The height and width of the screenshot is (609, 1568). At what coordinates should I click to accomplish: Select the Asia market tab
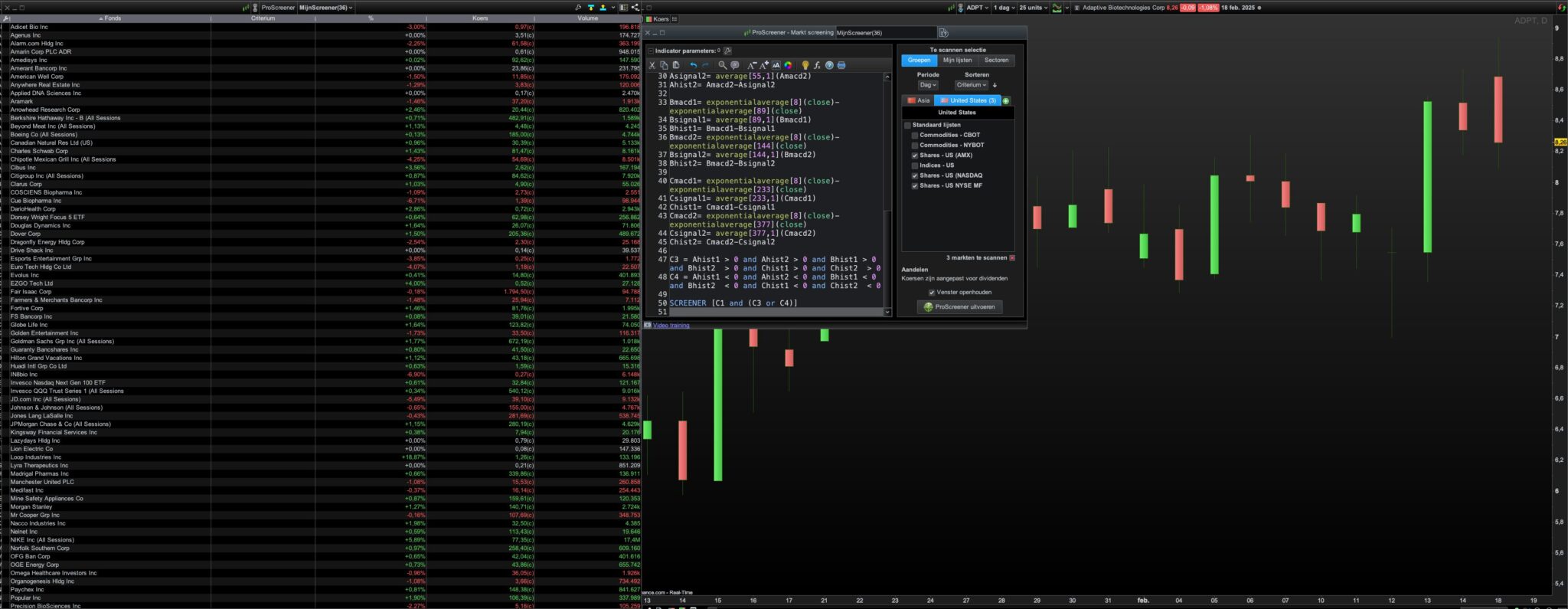pyautogui.click(x=919, y=100)
